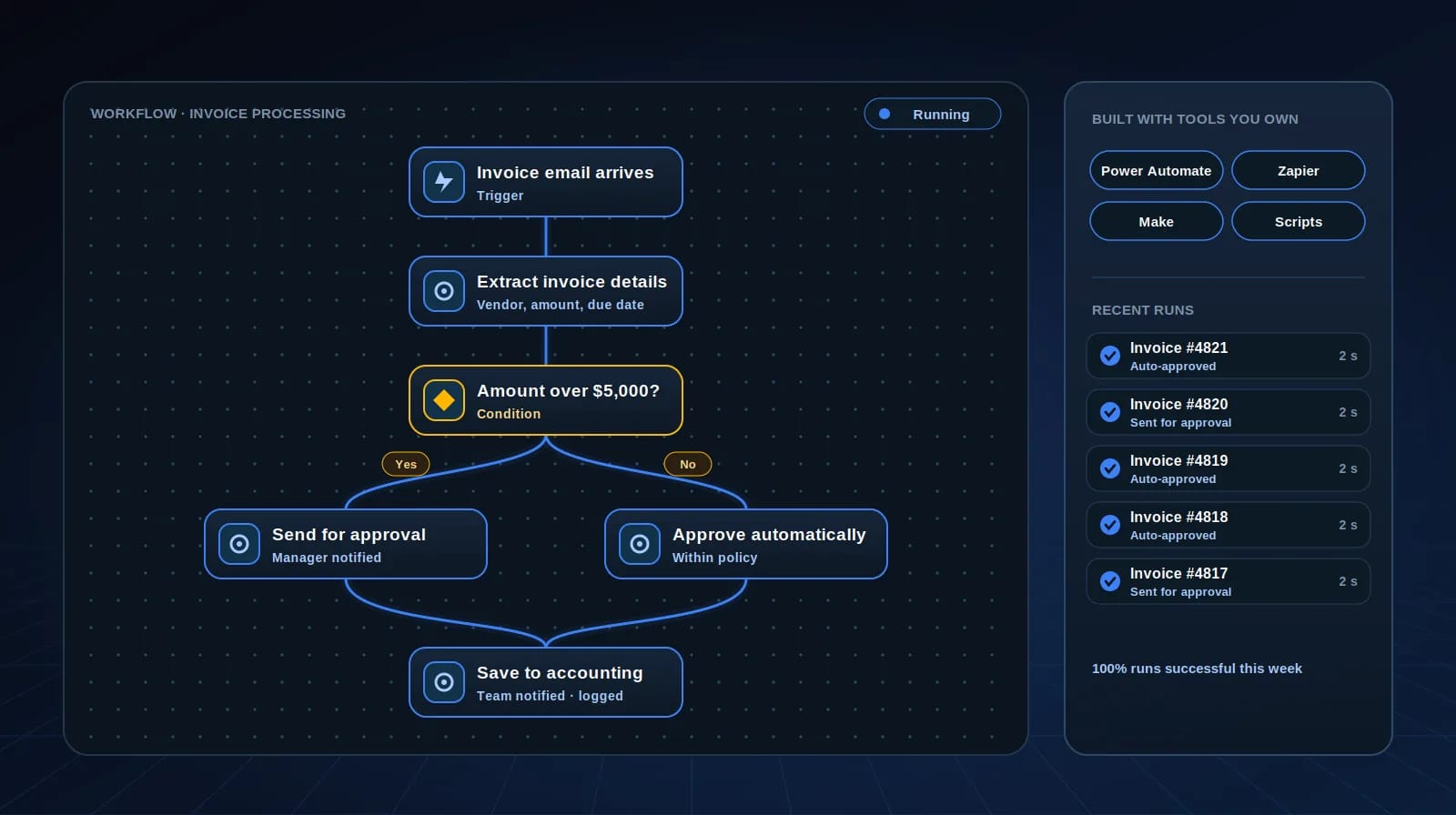Open the Approve automatically node
1456x815 pixels.
(x=746, y=544)
